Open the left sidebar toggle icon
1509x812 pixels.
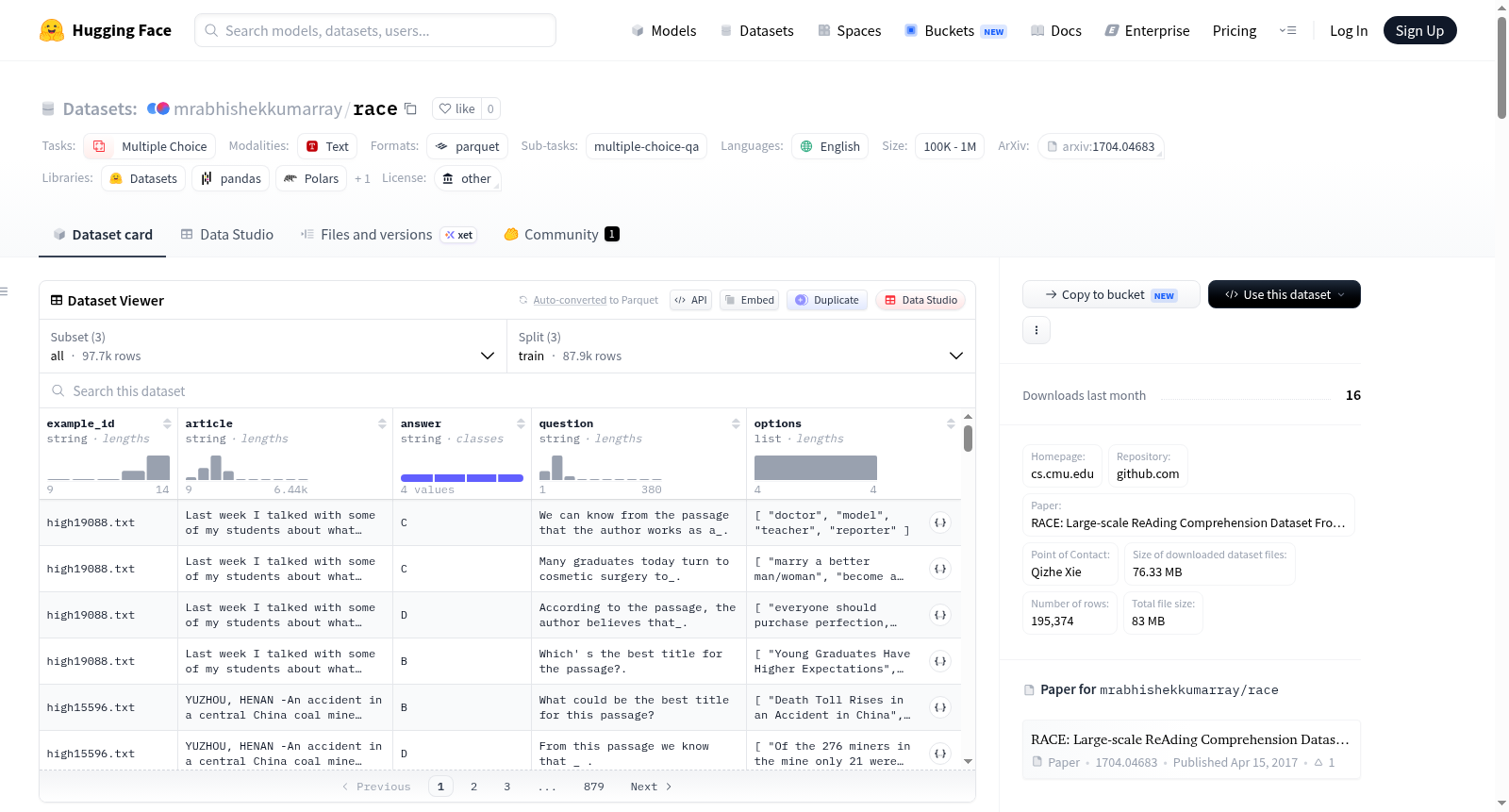click(4, 291)
